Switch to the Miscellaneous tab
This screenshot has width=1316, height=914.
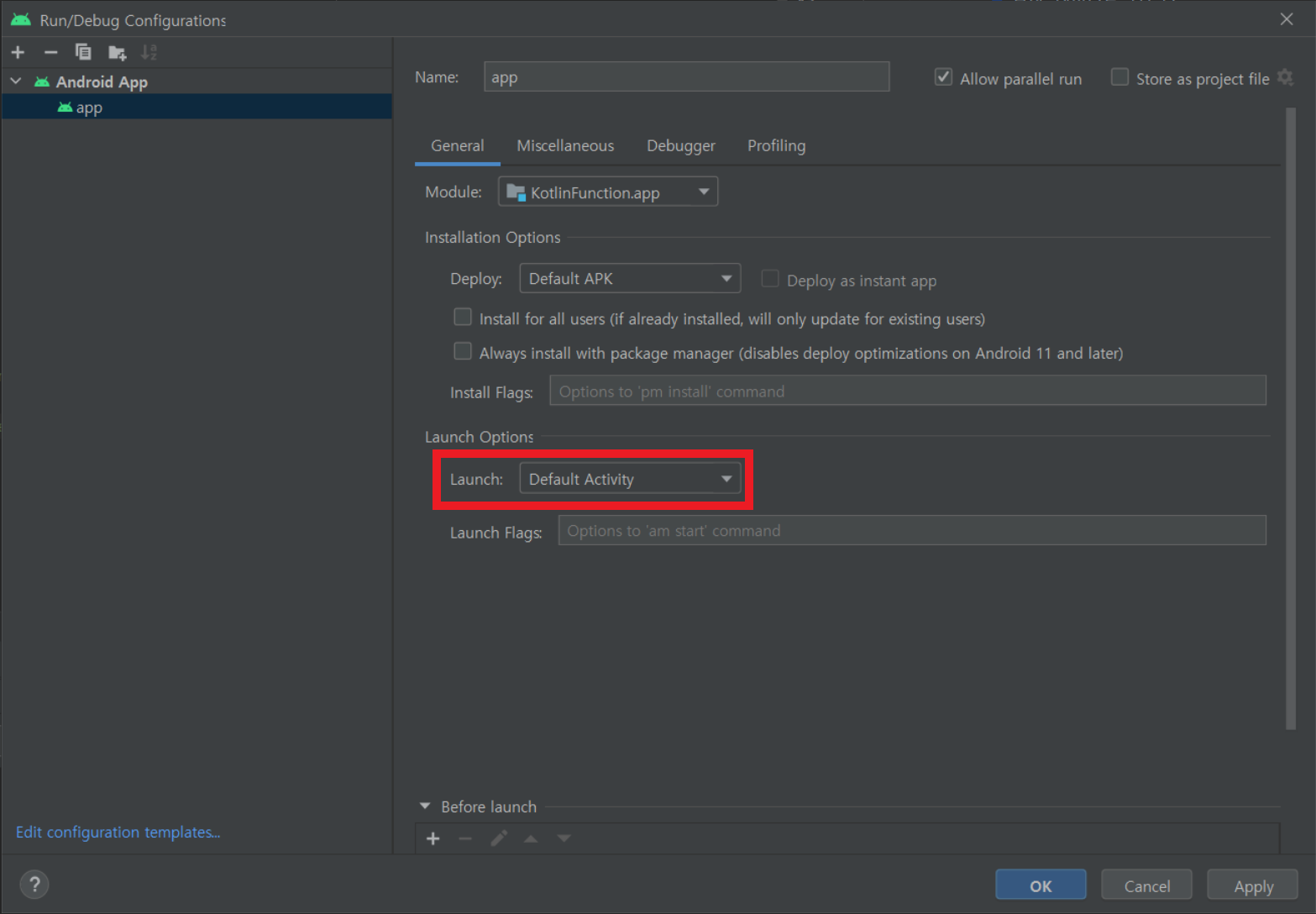click(565, 145)
